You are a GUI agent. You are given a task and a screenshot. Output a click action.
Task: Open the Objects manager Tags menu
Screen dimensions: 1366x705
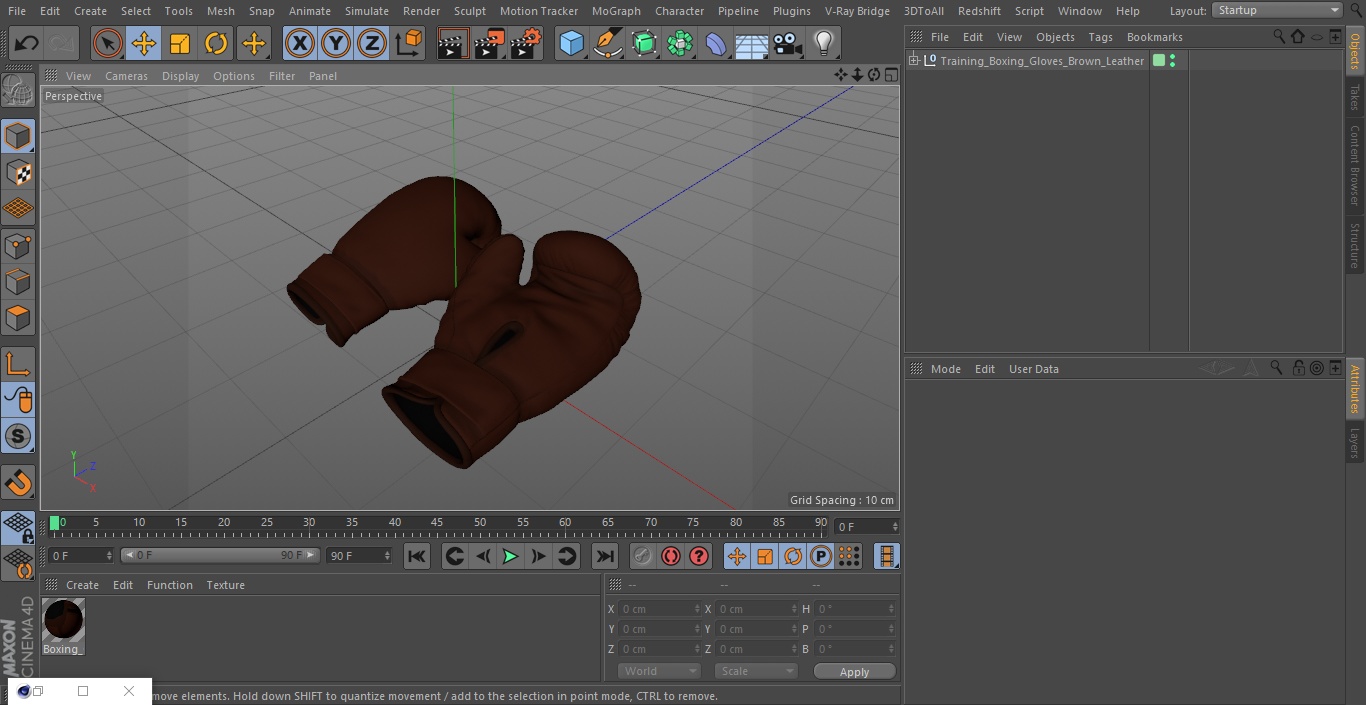(1100, 37)
